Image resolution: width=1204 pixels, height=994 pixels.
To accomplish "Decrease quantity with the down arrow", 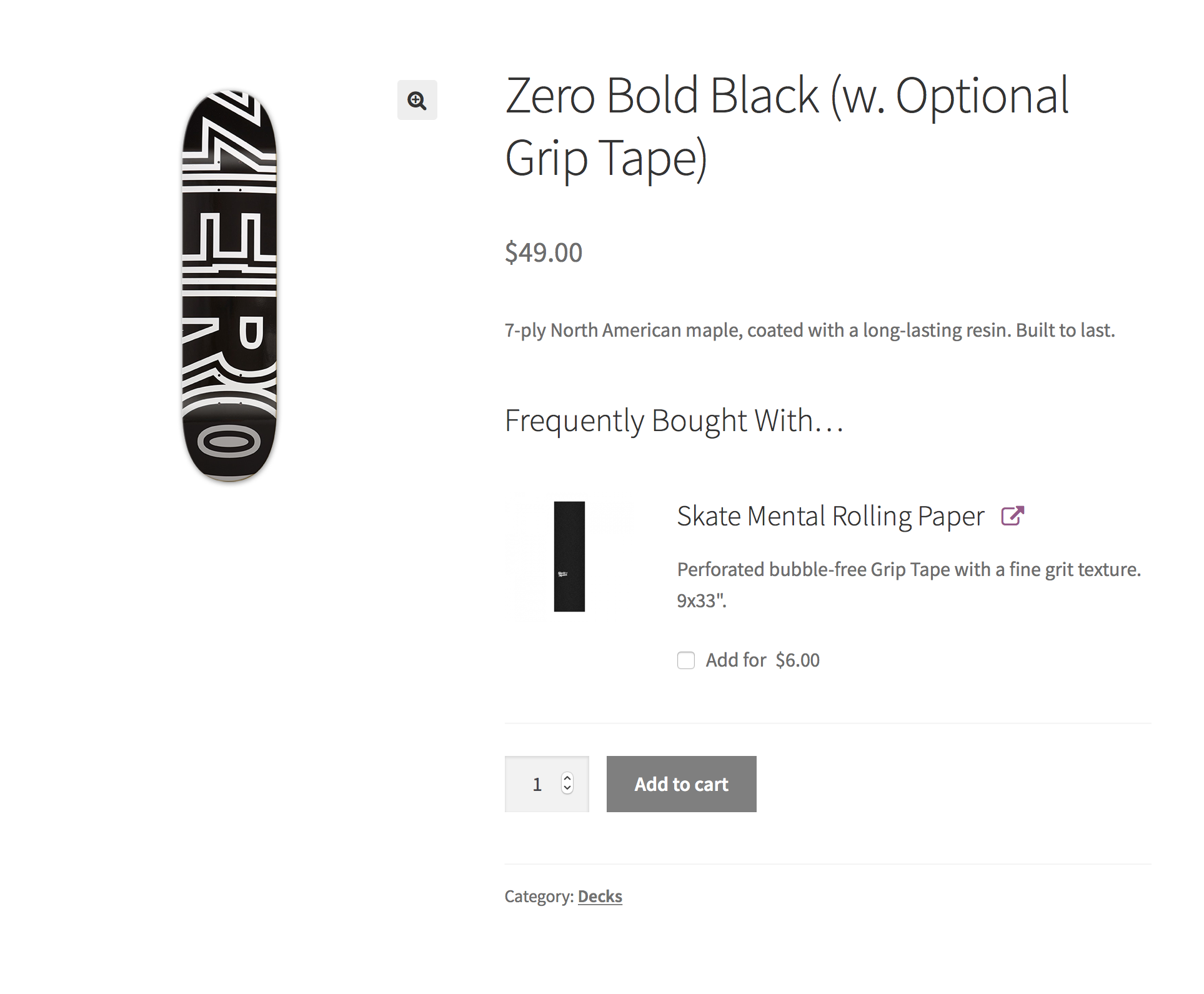I will [567, 788].
